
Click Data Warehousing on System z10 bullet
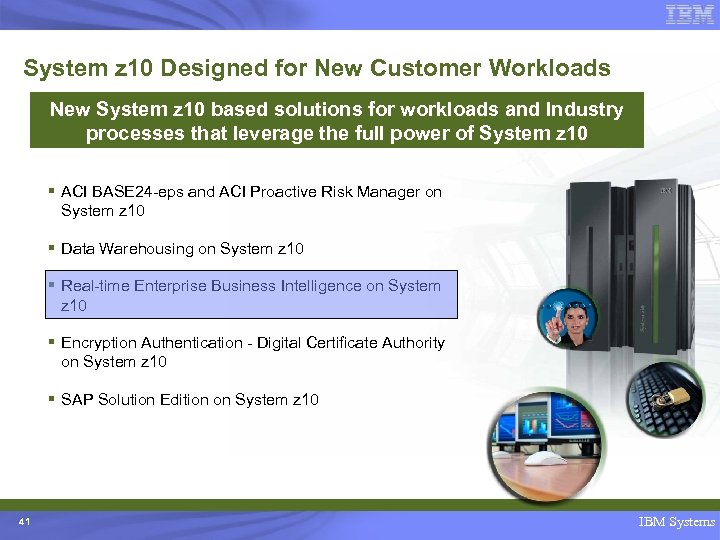pos(182,248)
